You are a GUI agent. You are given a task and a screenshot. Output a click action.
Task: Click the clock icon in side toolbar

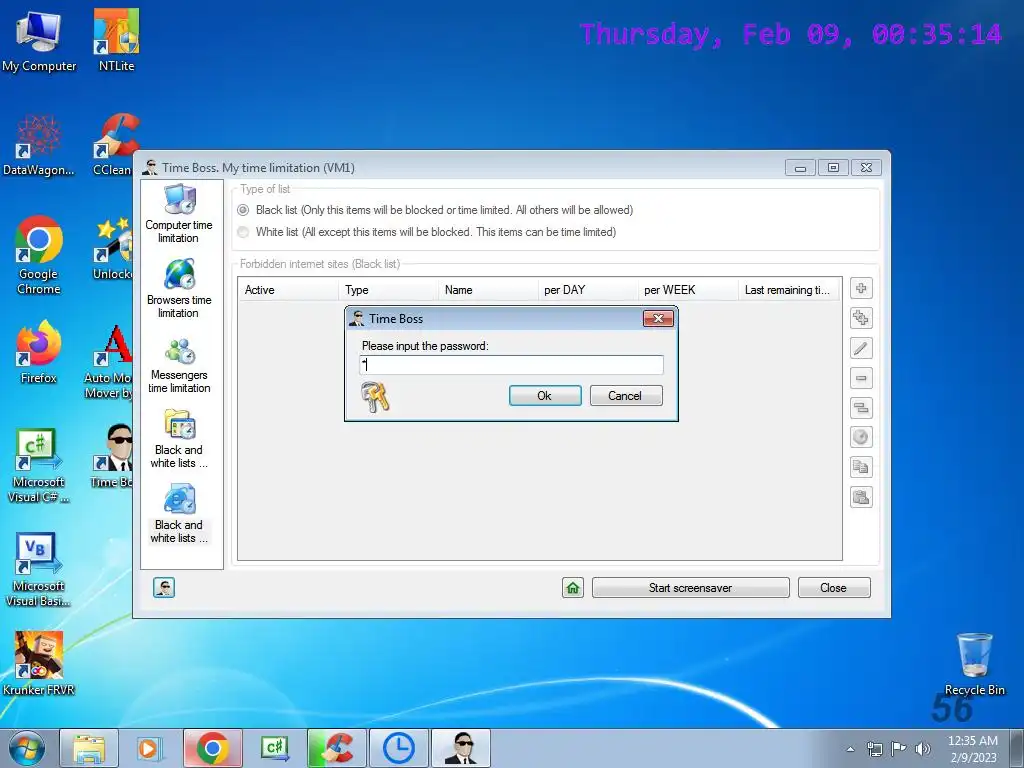click(861, 437)
